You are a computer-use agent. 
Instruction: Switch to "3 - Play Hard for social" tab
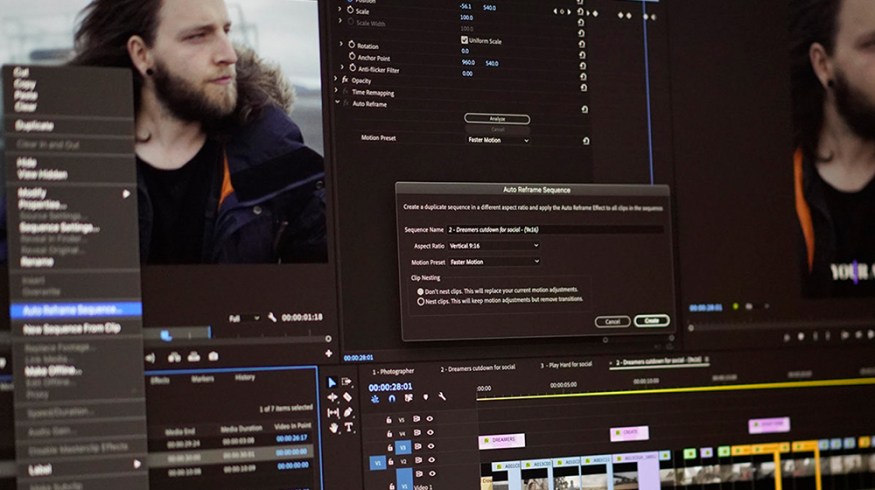(x=566, y=364)
